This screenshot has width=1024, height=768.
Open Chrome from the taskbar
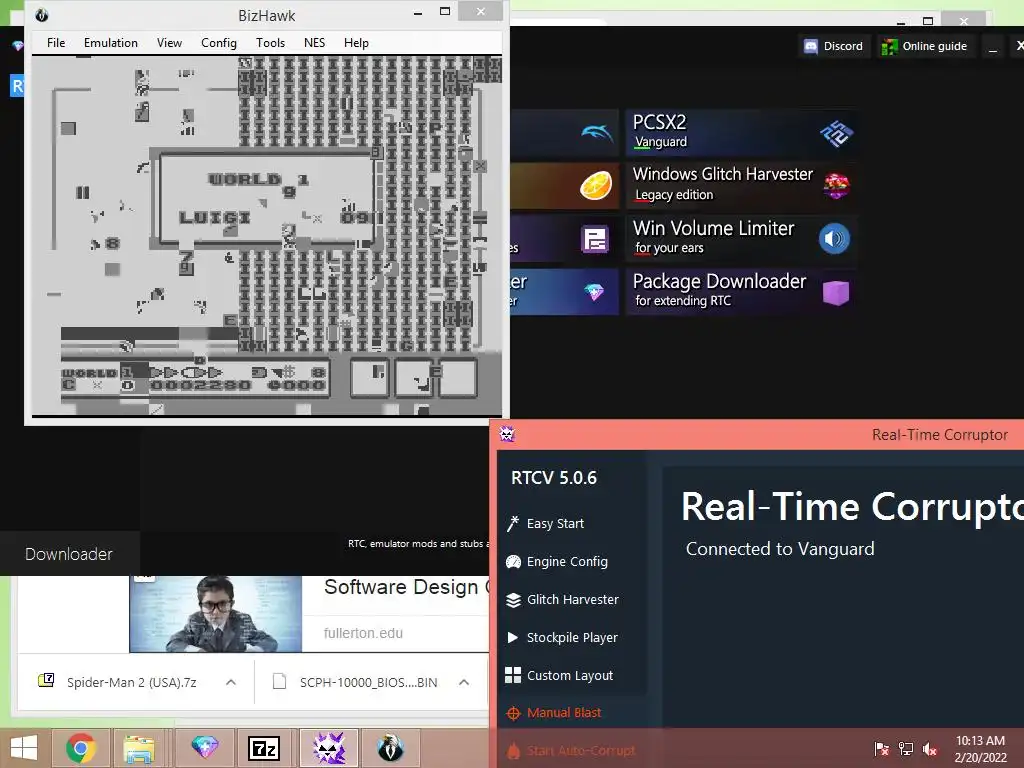[80, 748]
